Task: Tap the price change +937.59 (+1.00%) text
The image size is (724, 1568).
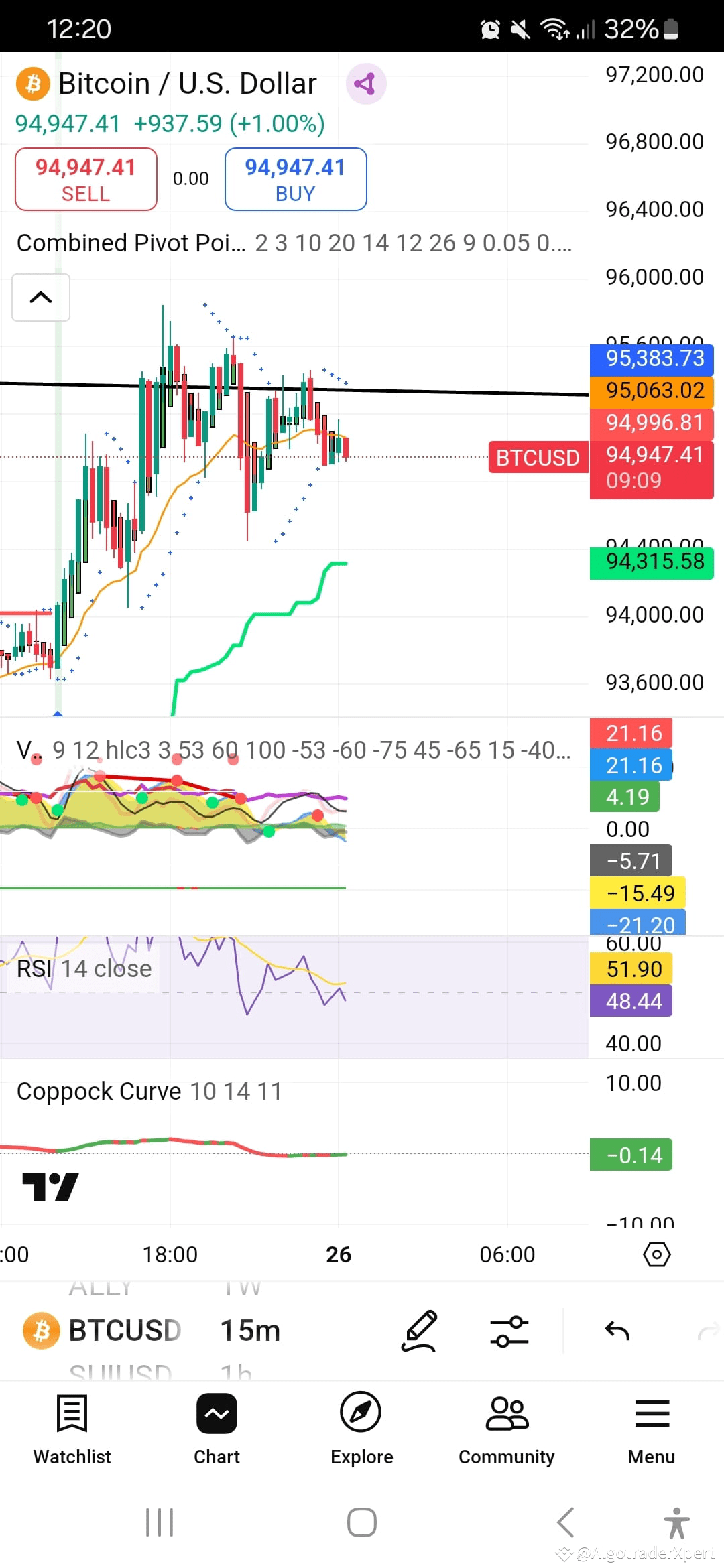Action: (229, 123)
